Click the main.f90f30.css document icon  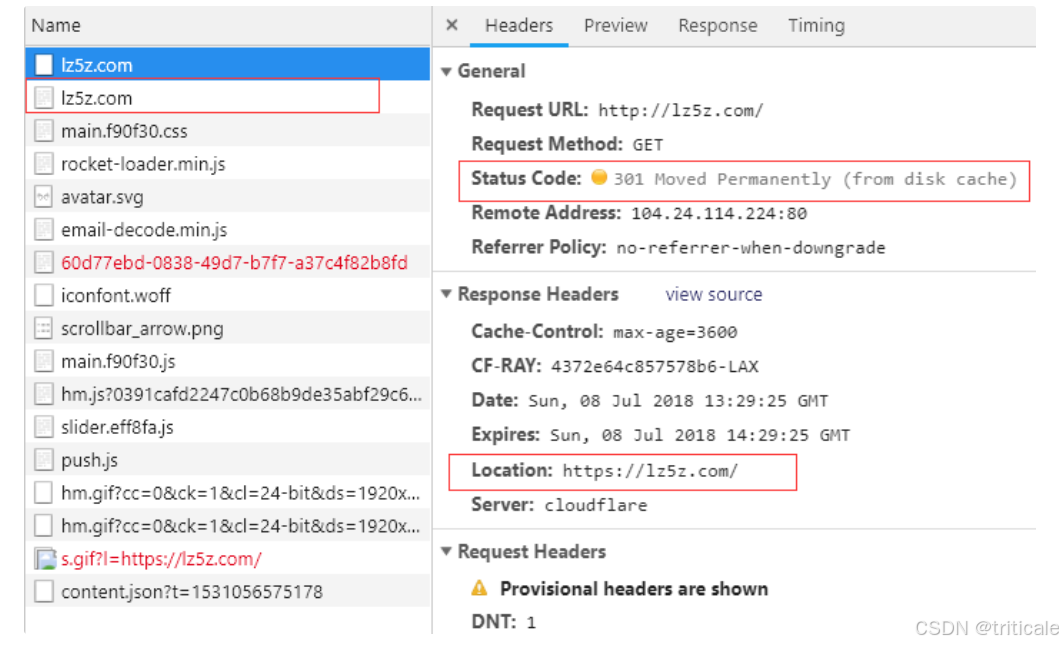click(43, 130)
